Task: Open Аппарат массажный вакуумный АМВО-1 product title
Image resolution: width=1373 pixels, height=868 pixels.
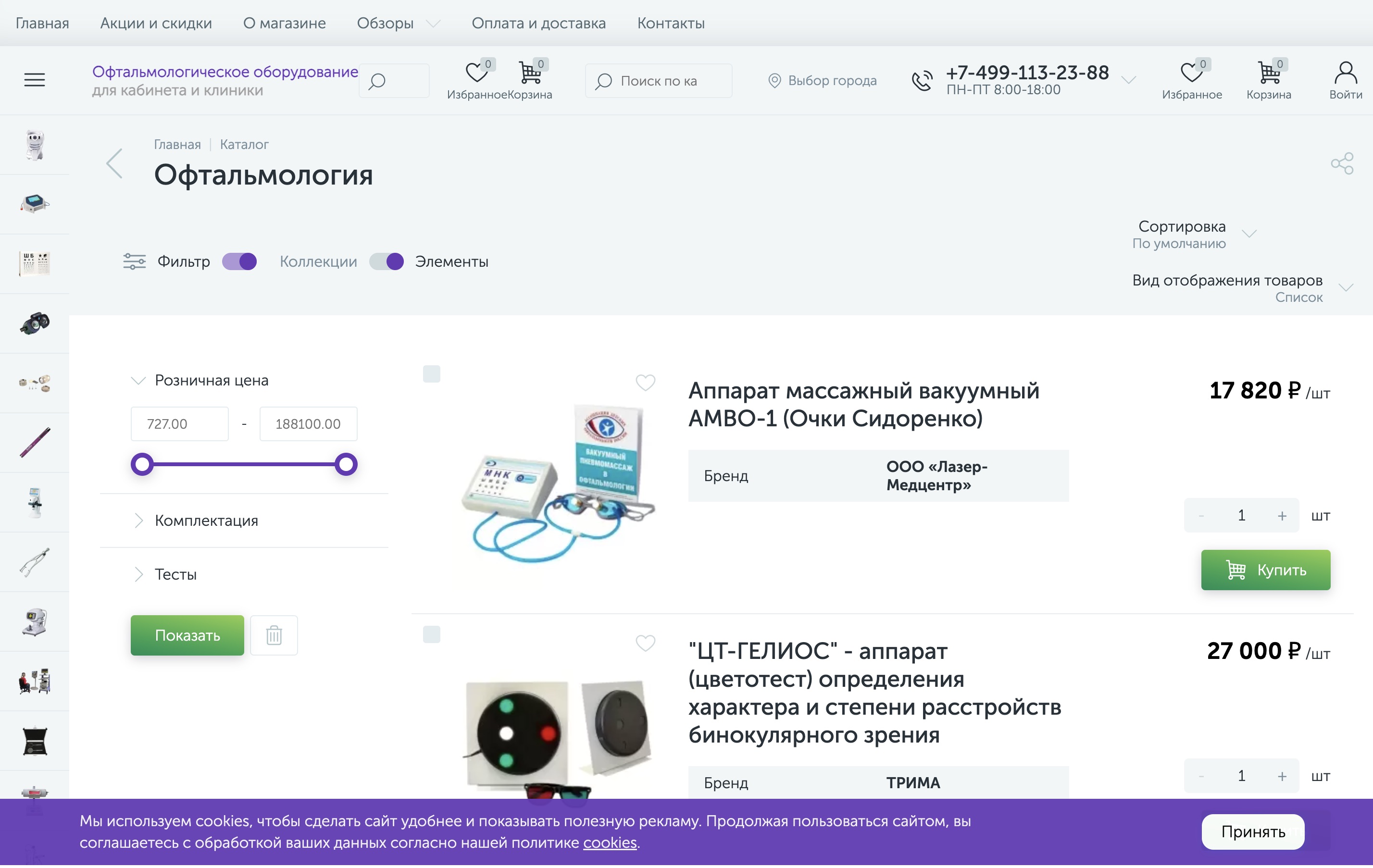Action: click(x=864, y=405)
